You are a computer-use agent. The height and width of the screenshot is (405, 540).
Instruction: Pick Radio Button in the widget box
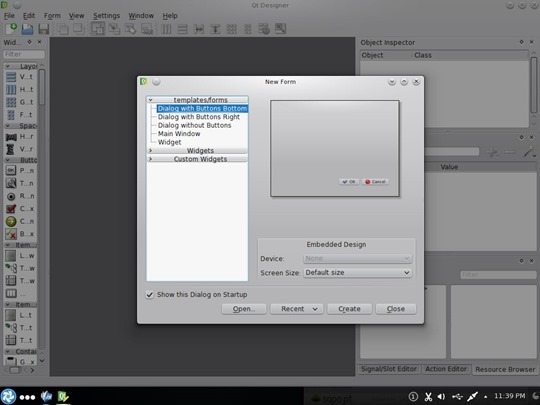pyautogui.click(x=20, y=196)
